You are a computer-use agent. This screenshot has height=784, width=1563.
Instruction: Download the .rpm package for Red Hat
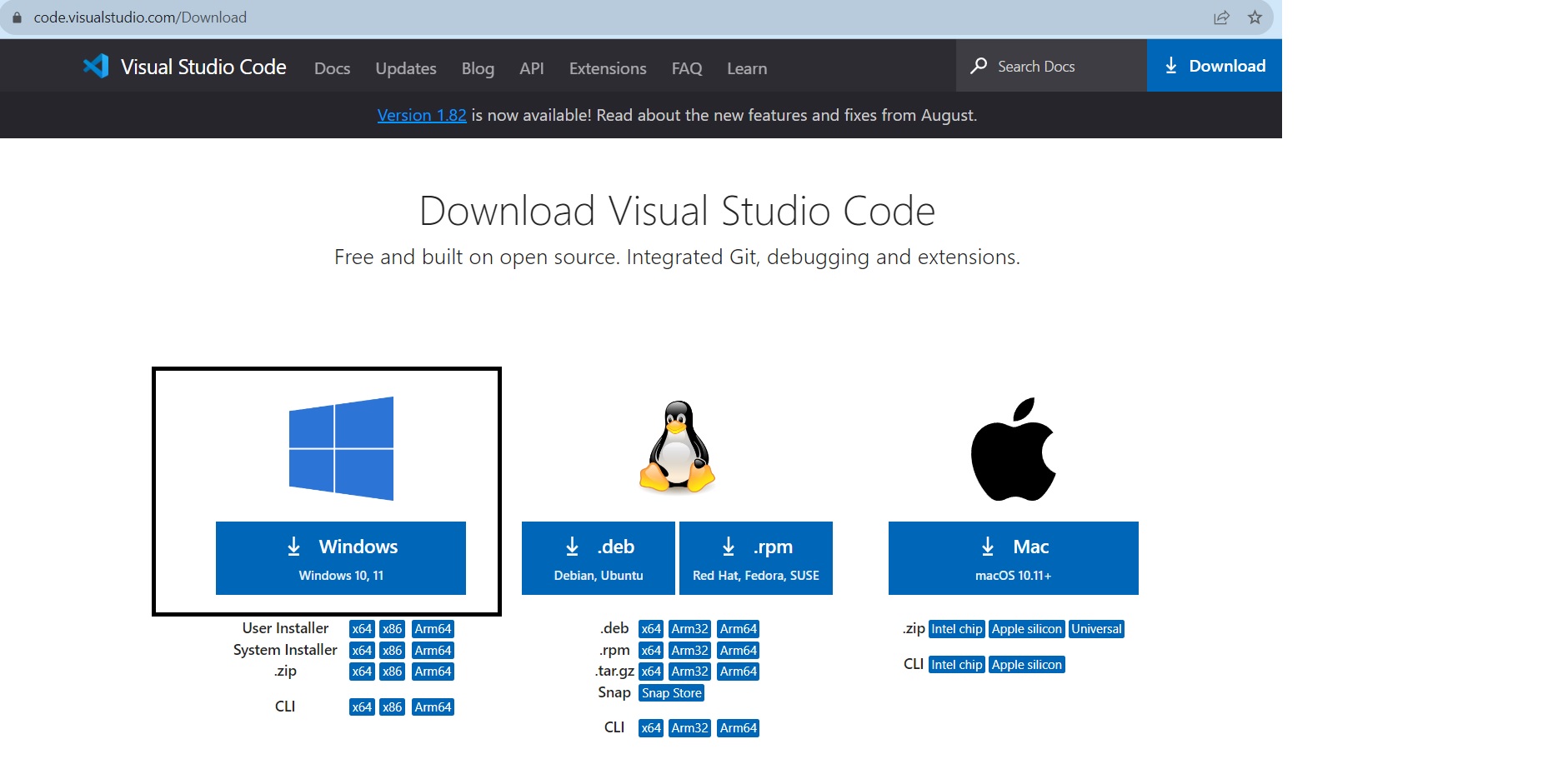click(x=756, y=558)
